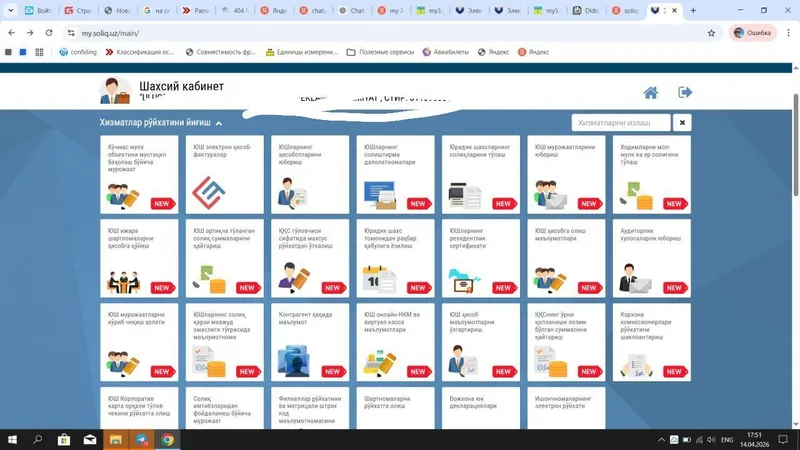Open ЮШларнинг солиштирма далолатномалари icon

pyautogui.click(x=380, y=195)
